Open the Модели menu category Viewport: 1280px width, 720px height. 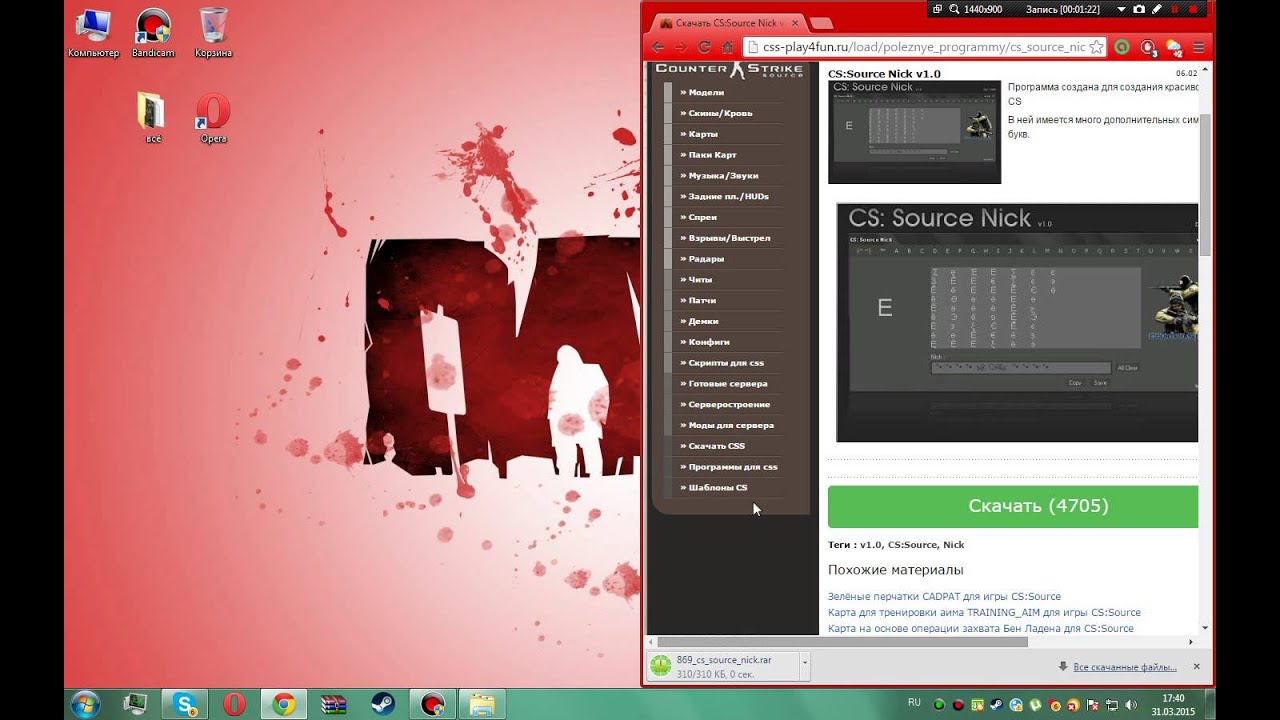click(x=706, y=92)
